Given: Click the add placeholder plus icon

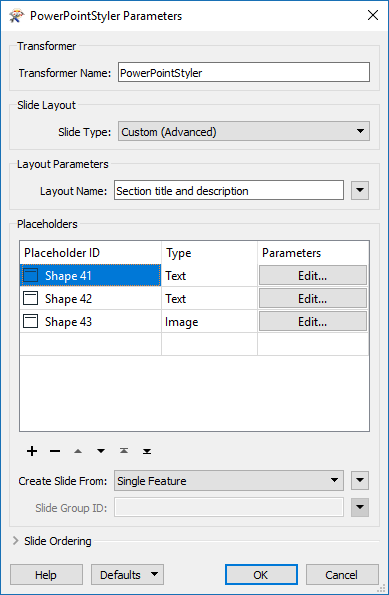Looking at the screenshot, I should point(32,451).
